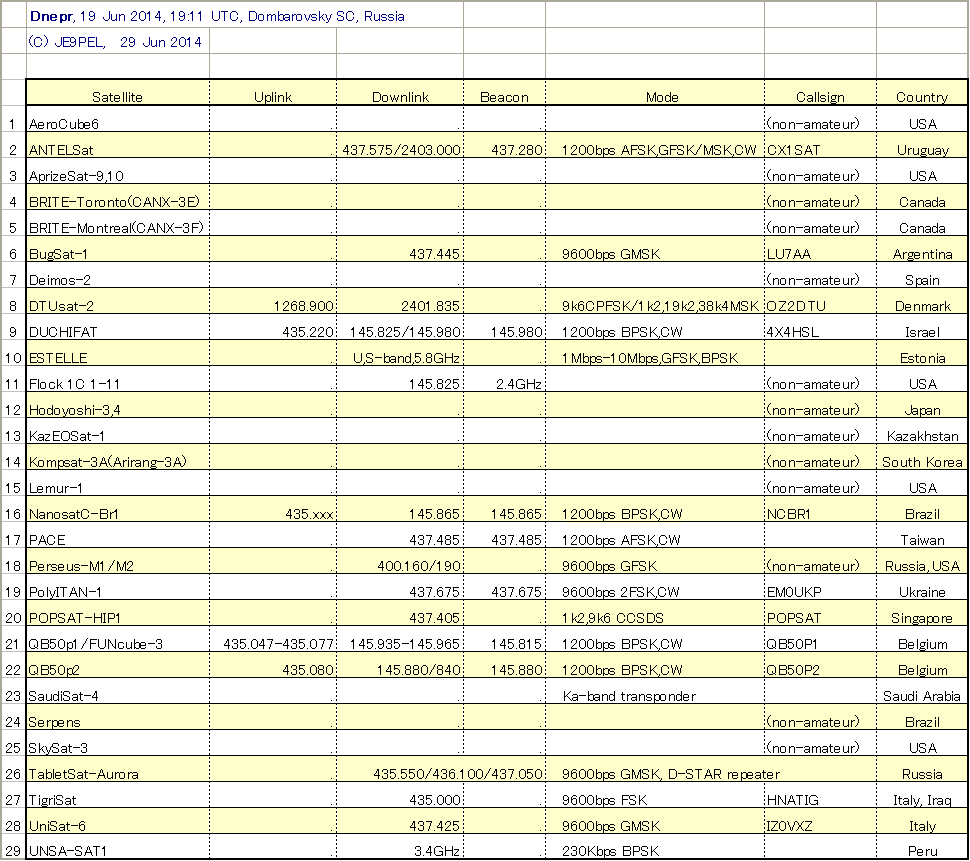This screenshot has width=970, height=861.
Task: Select the Ka-band transponder mode cell
Action: tap(655, 690)
